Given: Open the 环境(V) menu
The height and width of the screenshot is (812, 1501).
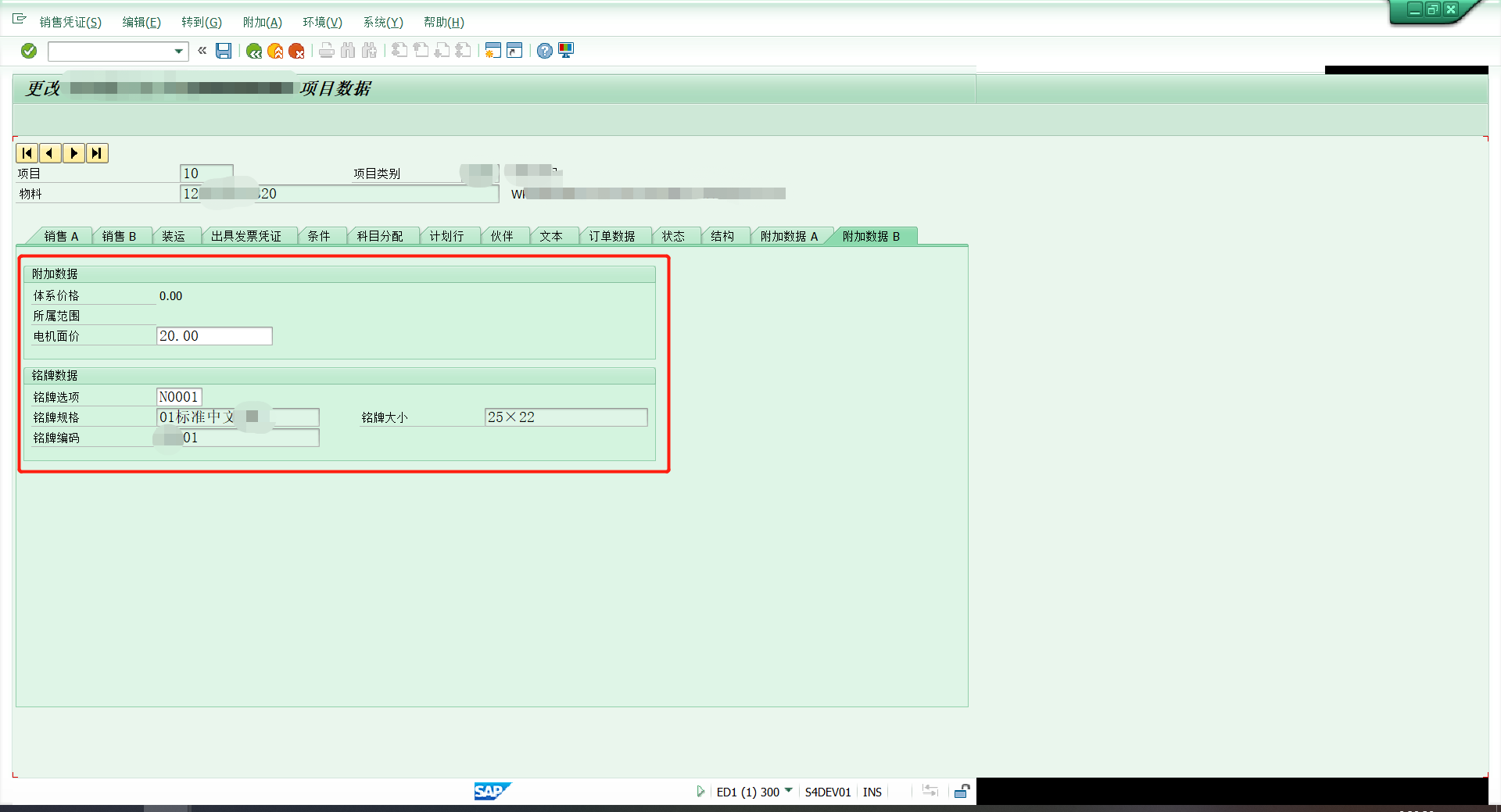Looking at the screenshot, I should [x=323, y=22].
